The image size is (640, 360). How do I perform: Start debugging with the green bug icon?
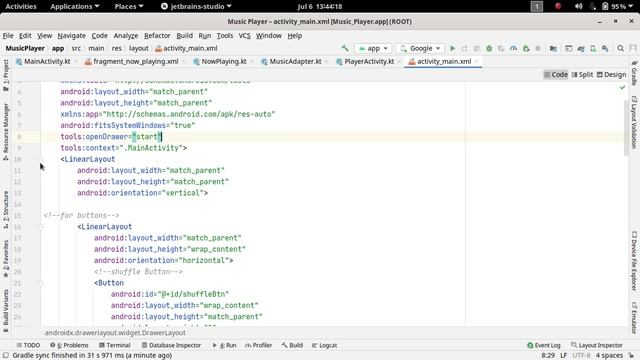tap(489, 48)
